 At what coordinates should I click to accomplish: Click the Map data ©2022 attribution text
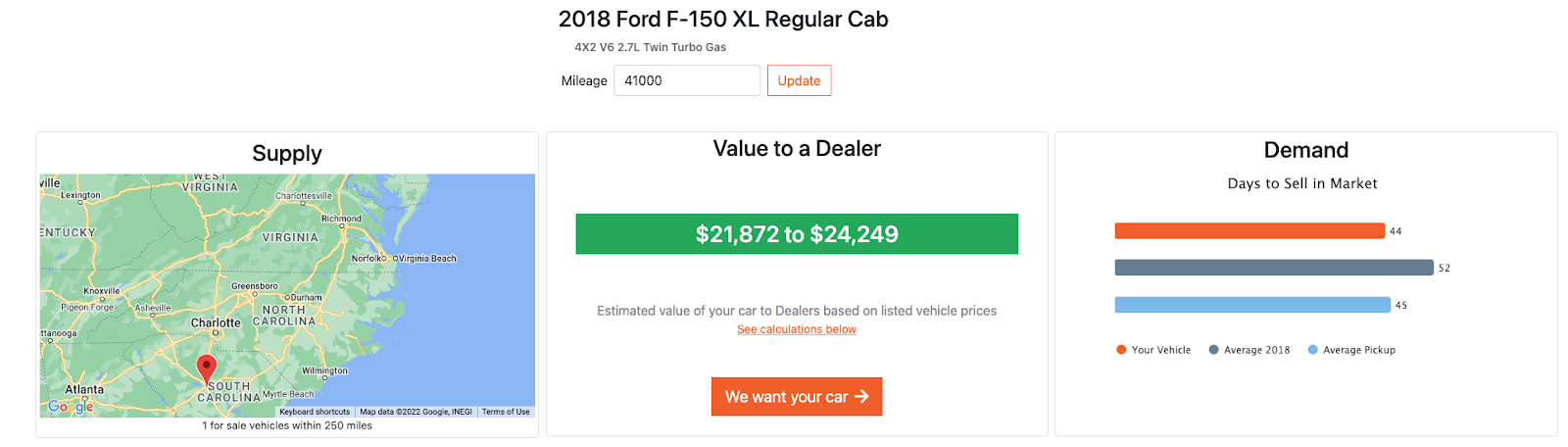[x=416, y=412]
